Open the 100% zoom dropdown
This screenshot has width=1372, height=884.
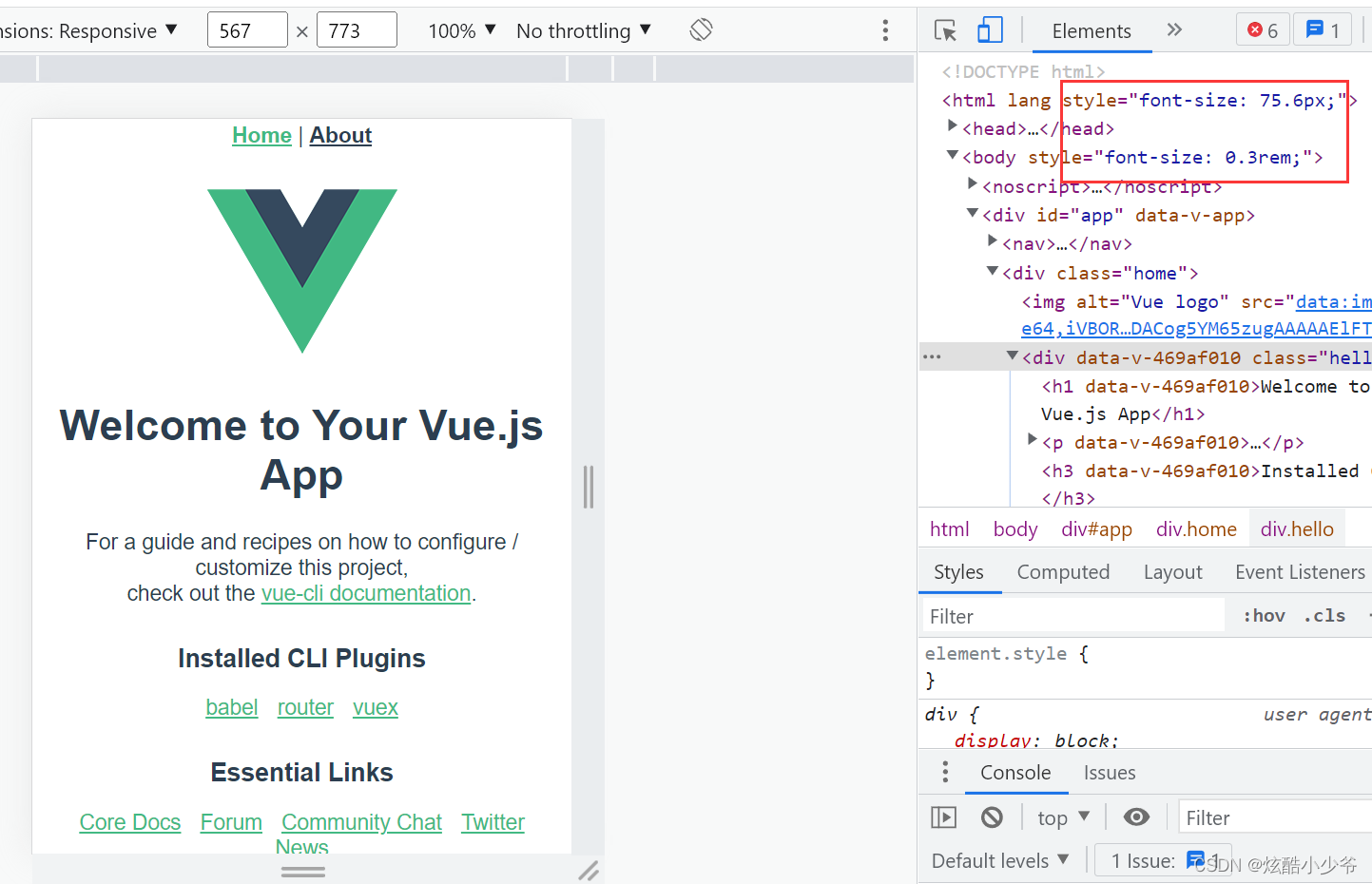coord(462,30)
